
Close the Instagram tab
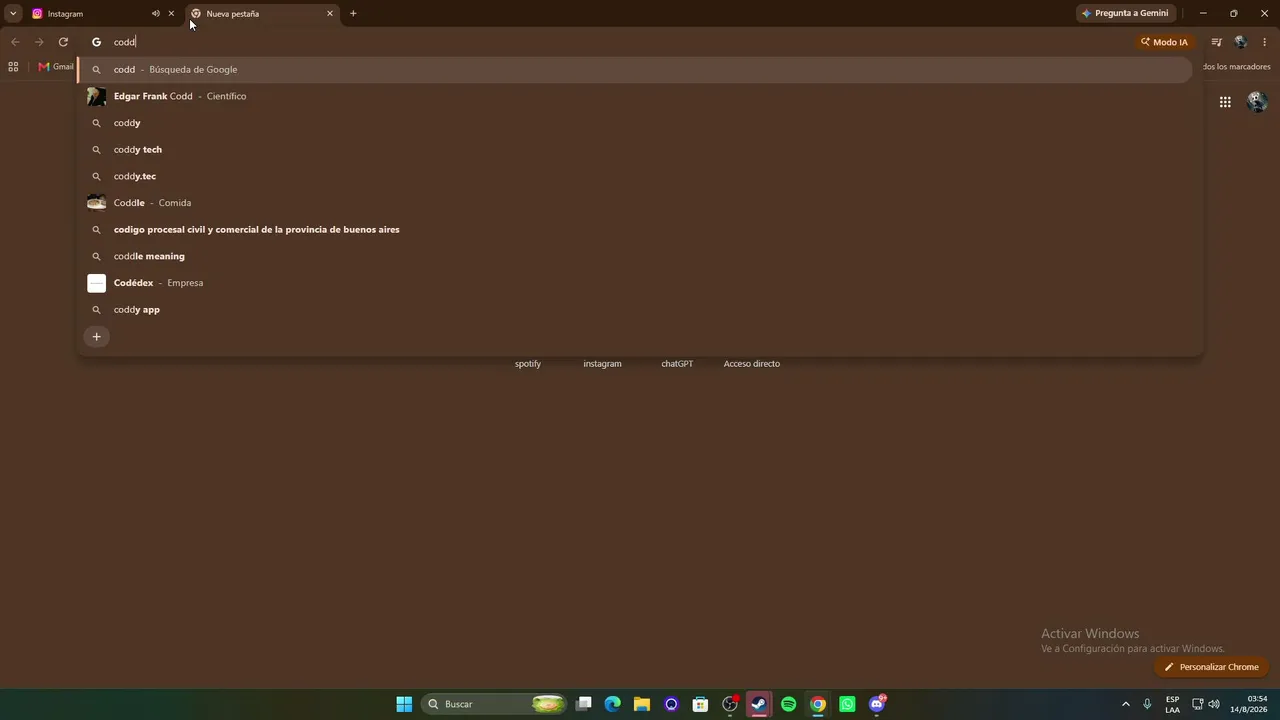coord(171,14)
